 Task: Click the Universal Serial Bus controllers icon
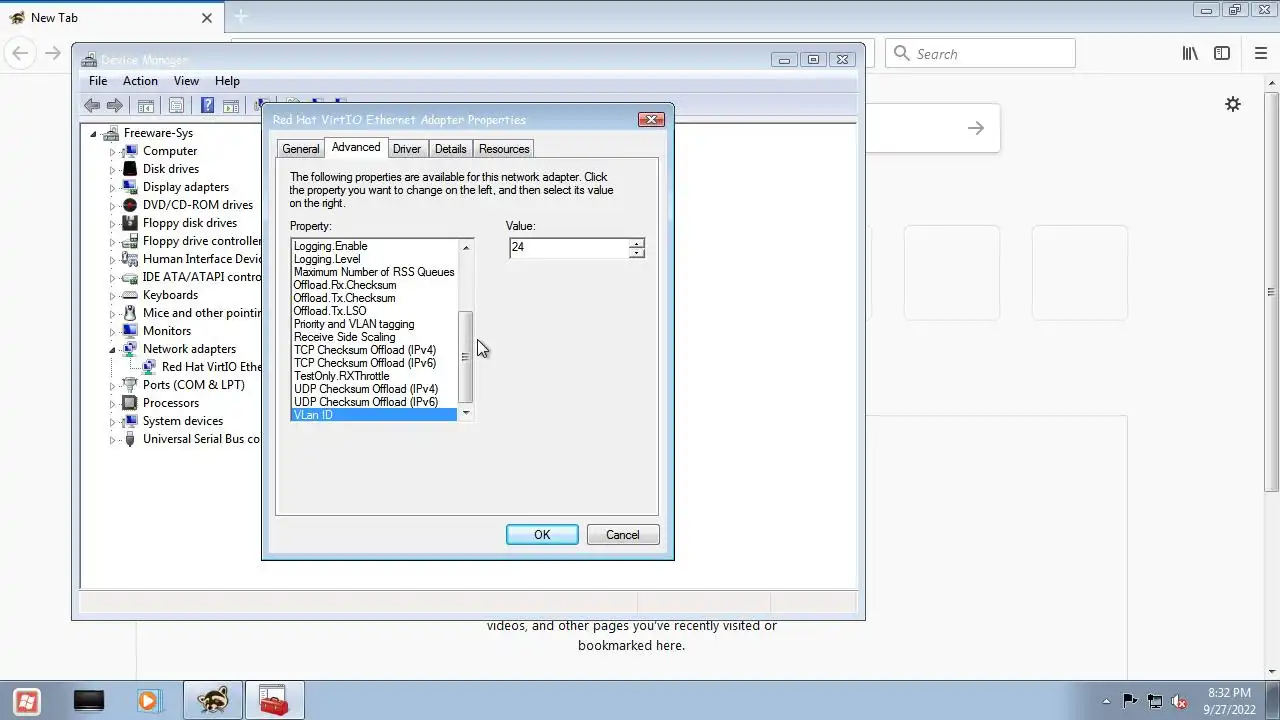click(x=129, y=439)
